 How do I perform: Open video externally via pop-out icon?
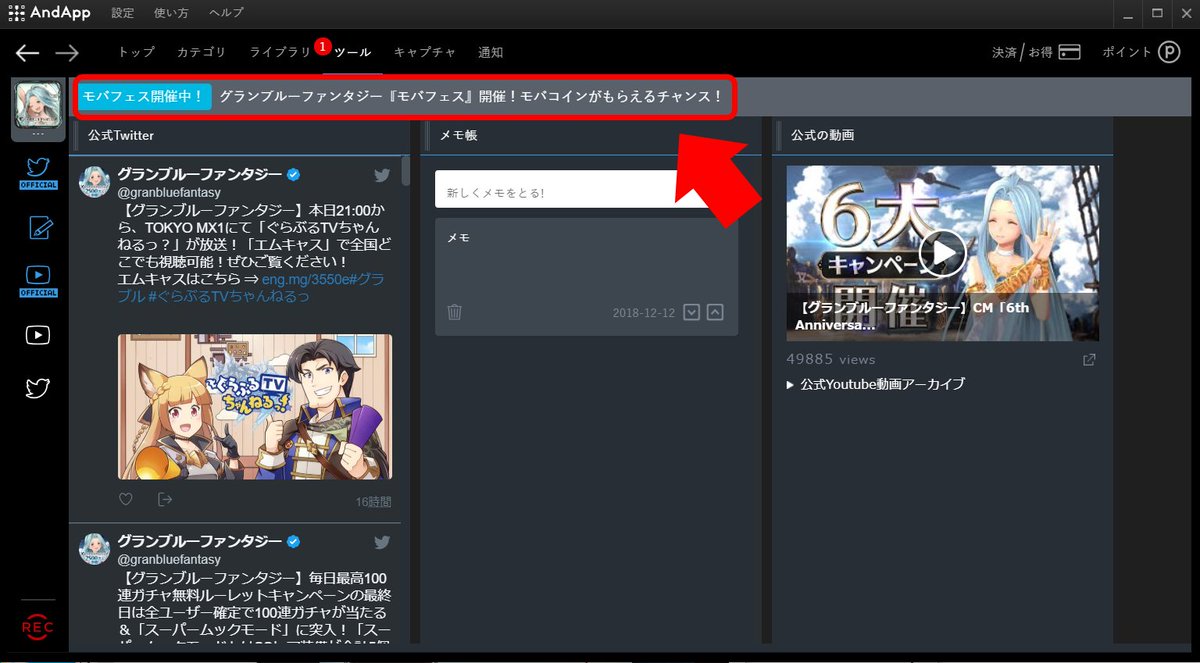pyautogui.click(x=1090, y=360)
